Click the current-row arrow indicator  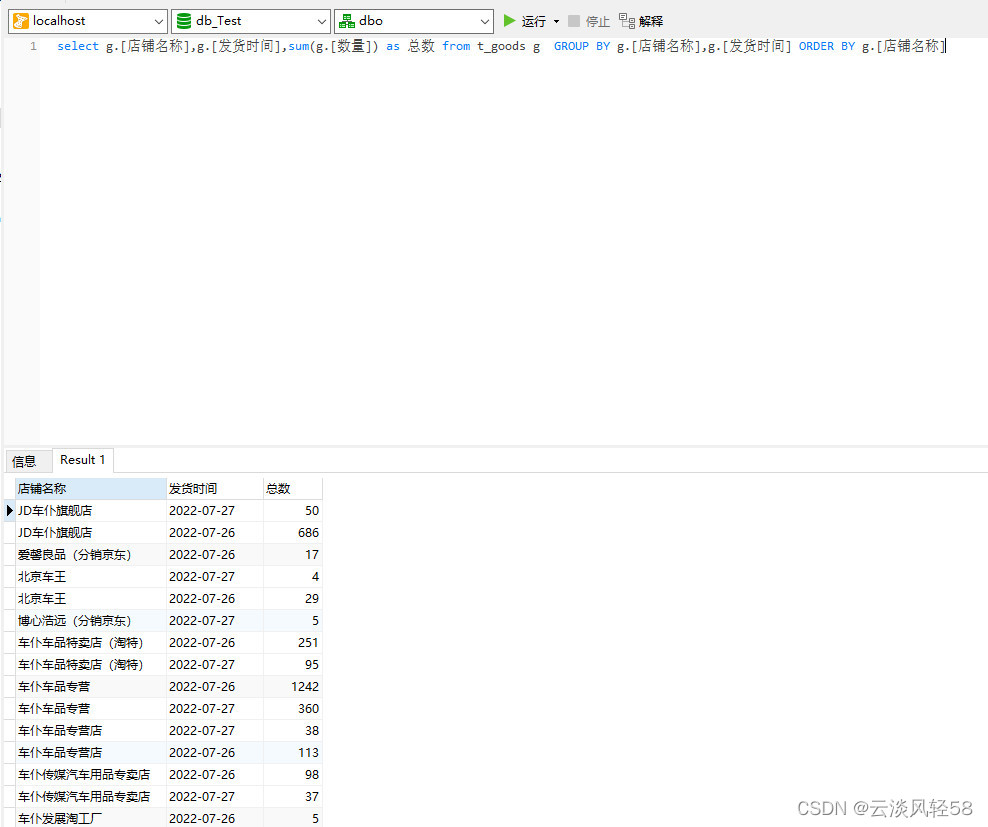(x=9, y=511)
